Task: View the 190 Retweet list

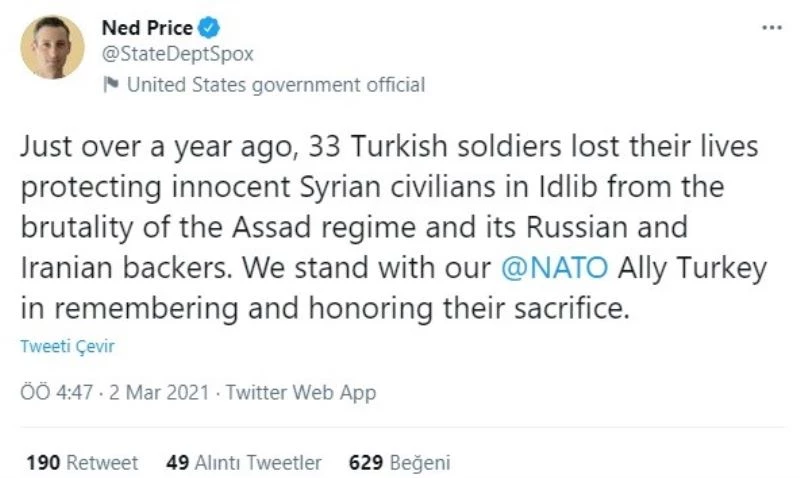Action: (x=82, y=463)
